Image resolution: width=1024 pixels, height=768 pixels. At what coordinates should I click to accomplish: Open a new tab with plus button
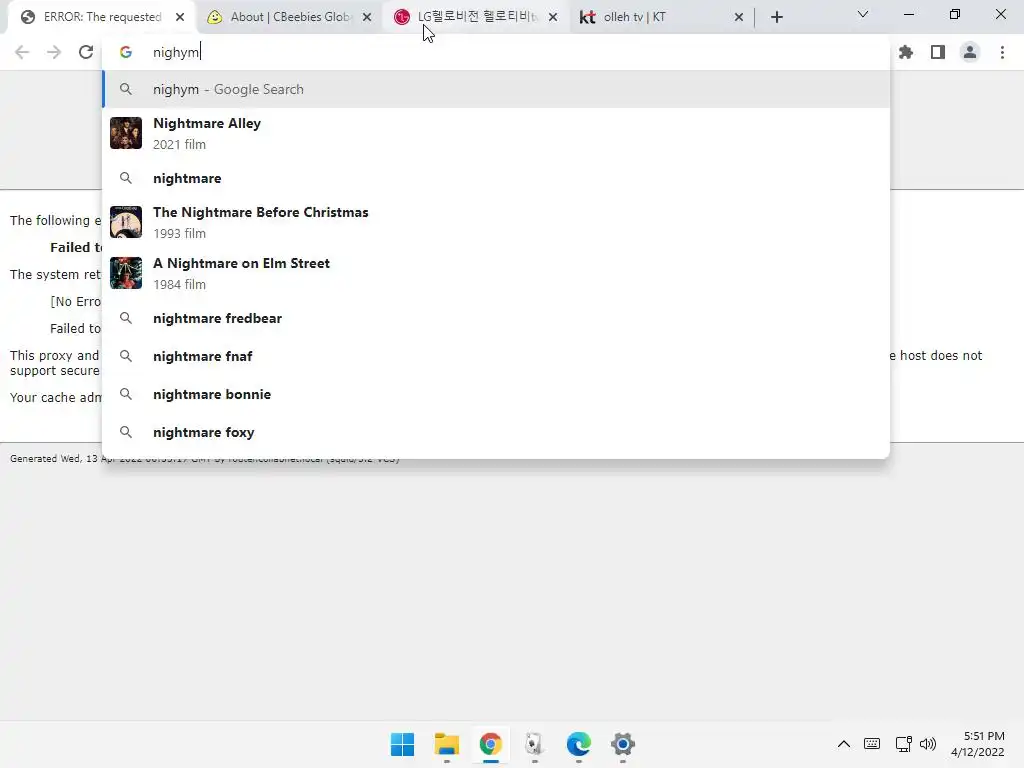tap(776, 17)
